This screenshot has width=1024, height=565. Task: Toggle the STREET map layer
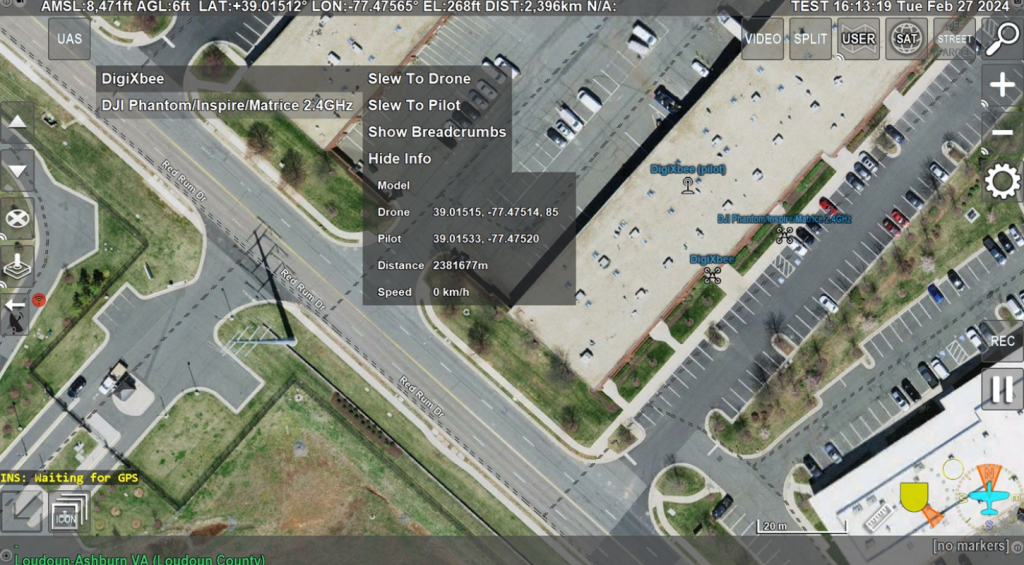pos(954,39)
